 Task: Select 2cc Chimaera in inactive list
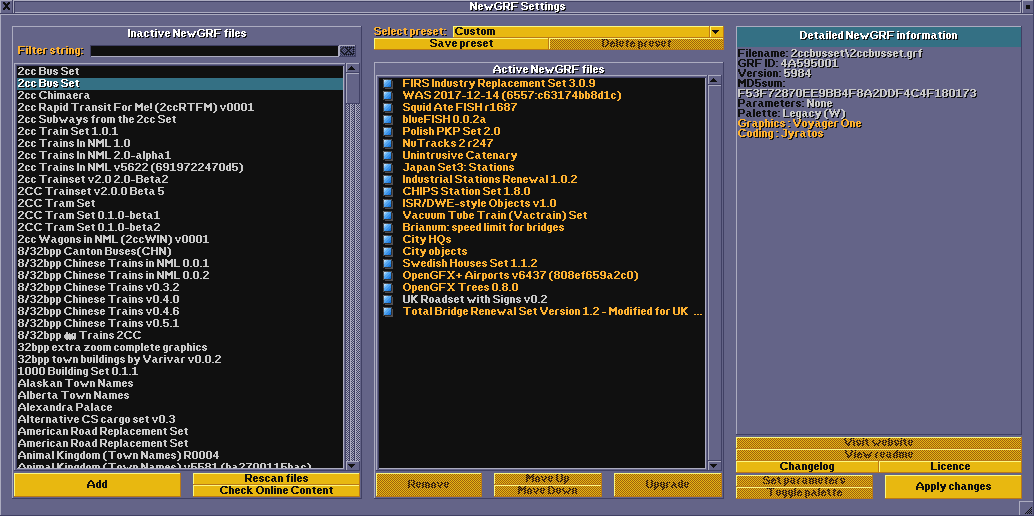click(179, 96)
